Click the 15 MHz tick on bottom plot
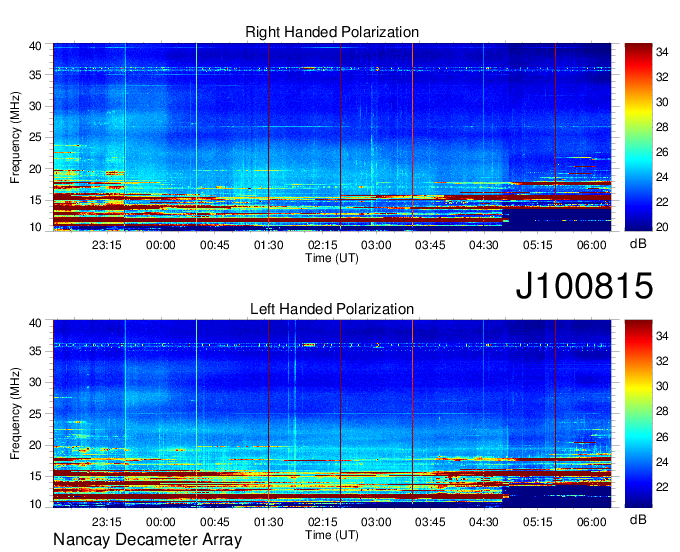680x552 pixels. [35, 476]
